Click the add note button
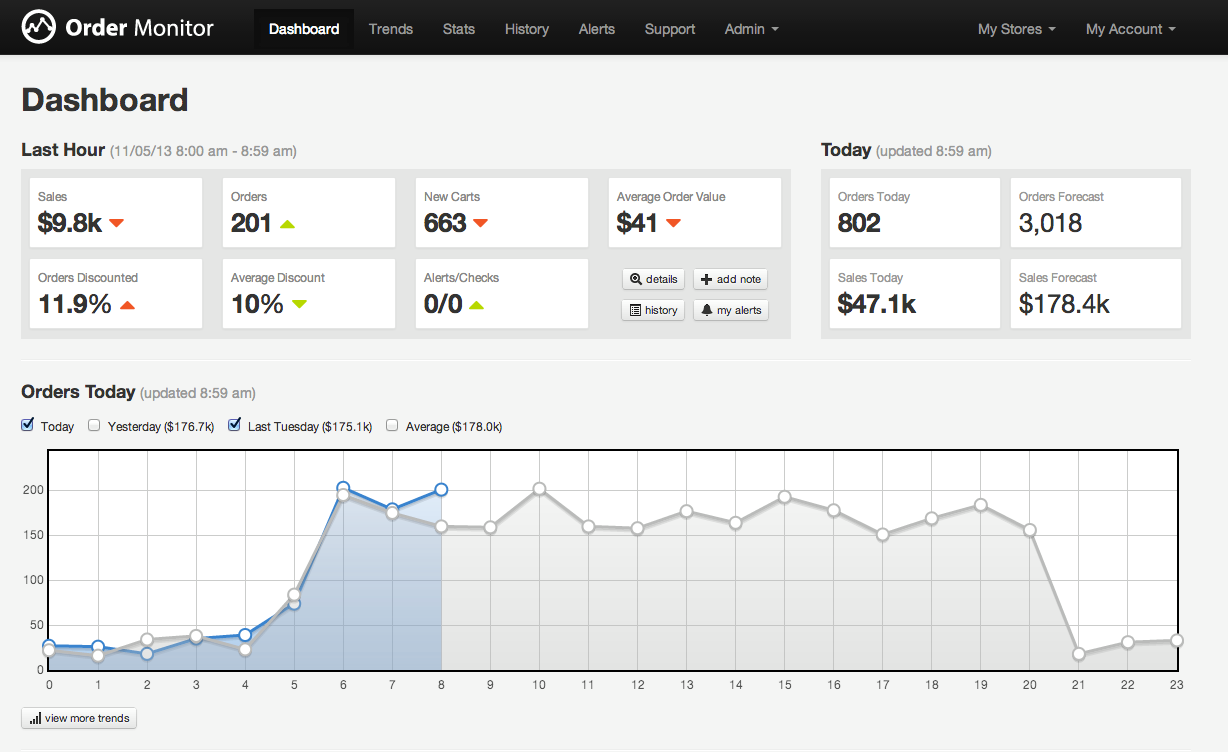1228x752 pixels. pos(731,279)
